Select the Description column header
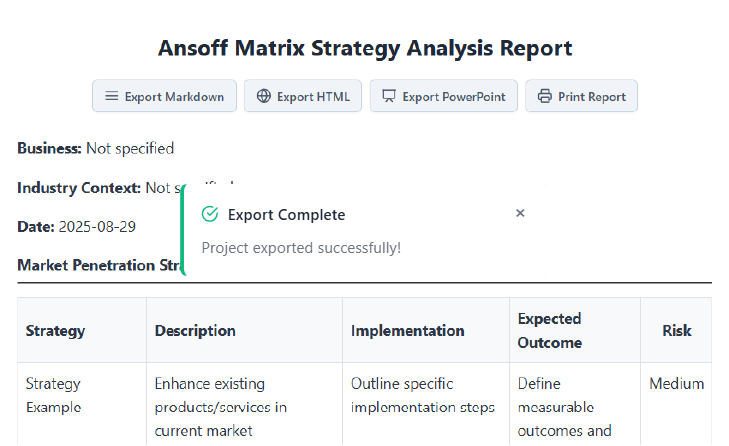 tap(195, 330)
